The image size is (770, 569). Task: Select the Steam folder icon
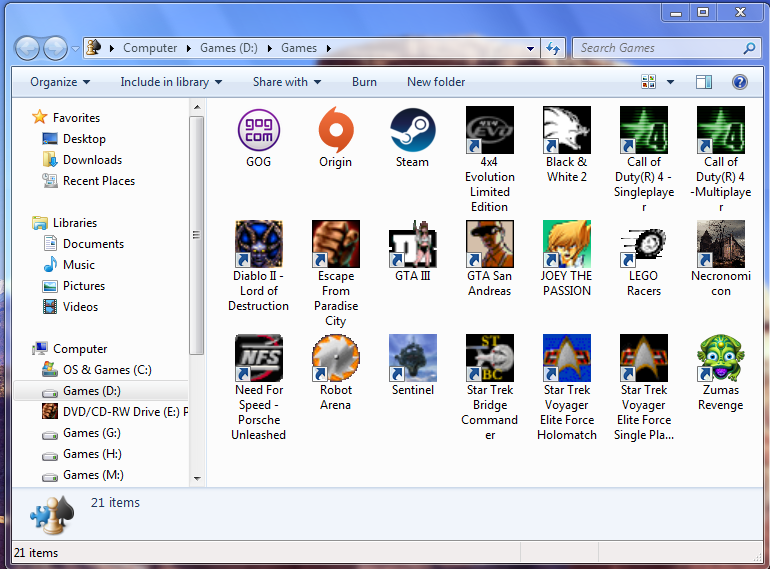pos(412,131)
